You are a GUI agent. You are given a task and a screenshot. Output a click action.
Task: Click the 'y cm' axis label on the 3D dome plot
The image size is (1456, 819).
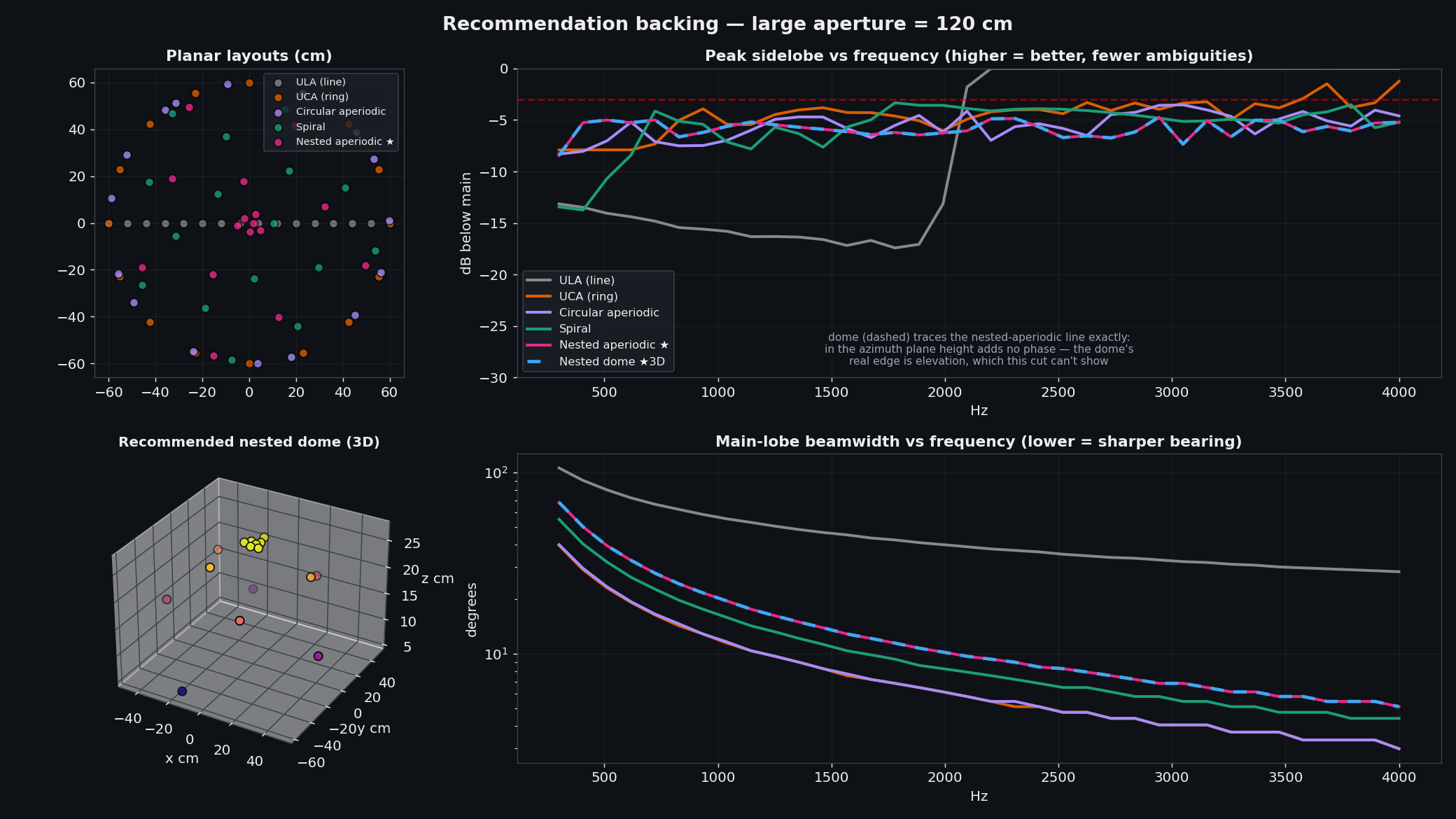[x=374, y=729]
